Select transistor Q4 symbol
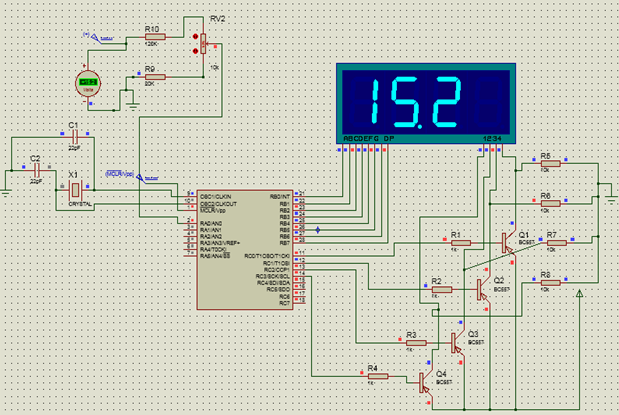The image size is (619, 415). pos(425,382)
